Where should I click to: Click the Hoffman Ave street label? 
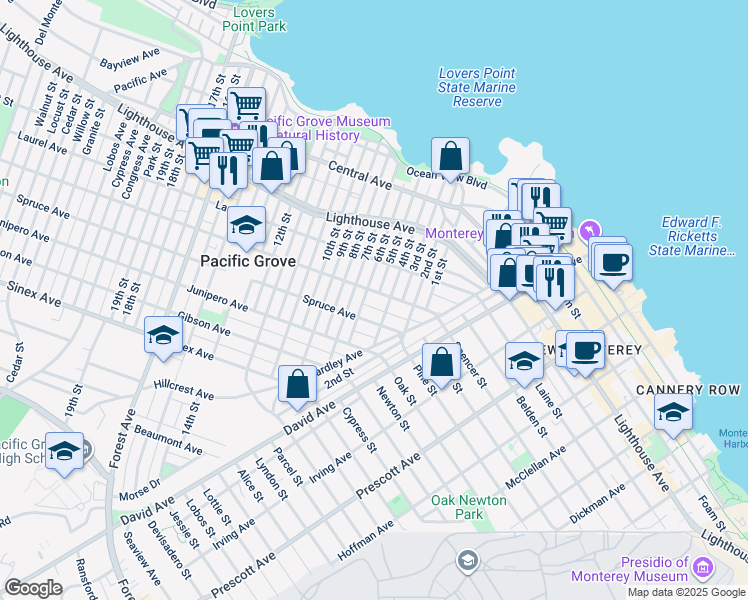pyautogui.click(x=365, y=540)
